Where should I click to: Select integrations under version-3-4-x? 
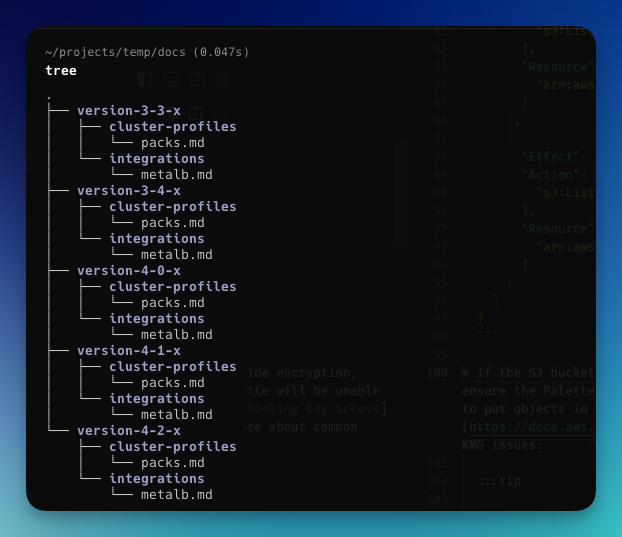[x=157, y=239]
